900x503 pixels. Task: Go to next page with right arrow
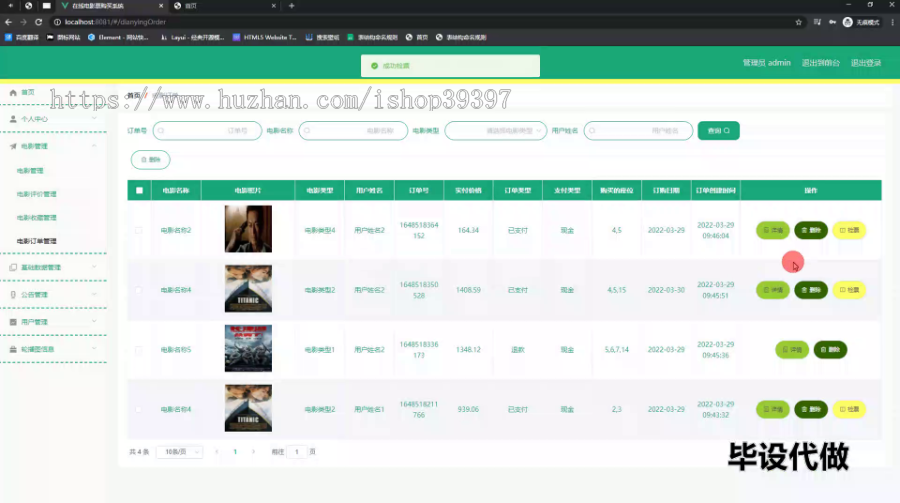253,452
